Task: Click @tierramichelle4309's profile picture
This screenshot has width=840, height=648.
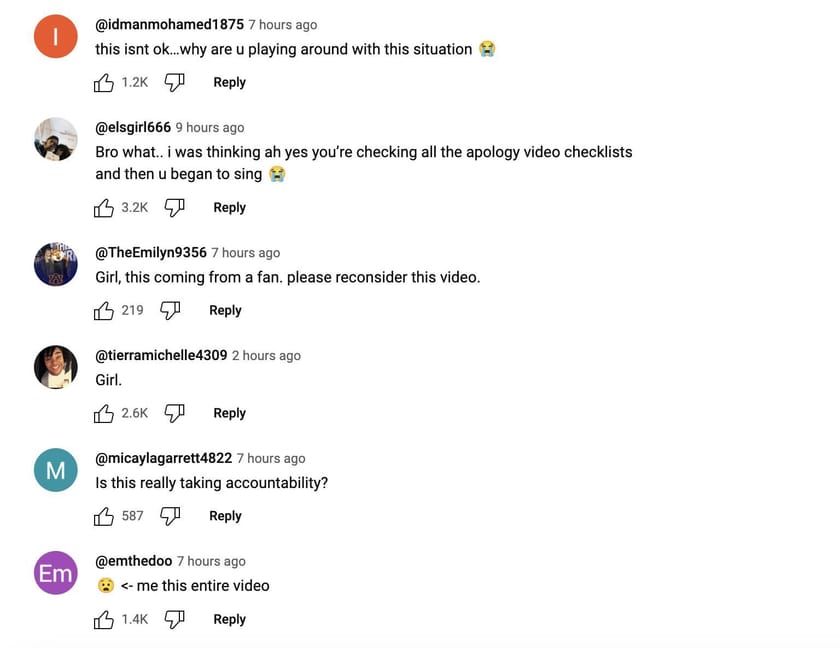Action: tap(56, 367)
